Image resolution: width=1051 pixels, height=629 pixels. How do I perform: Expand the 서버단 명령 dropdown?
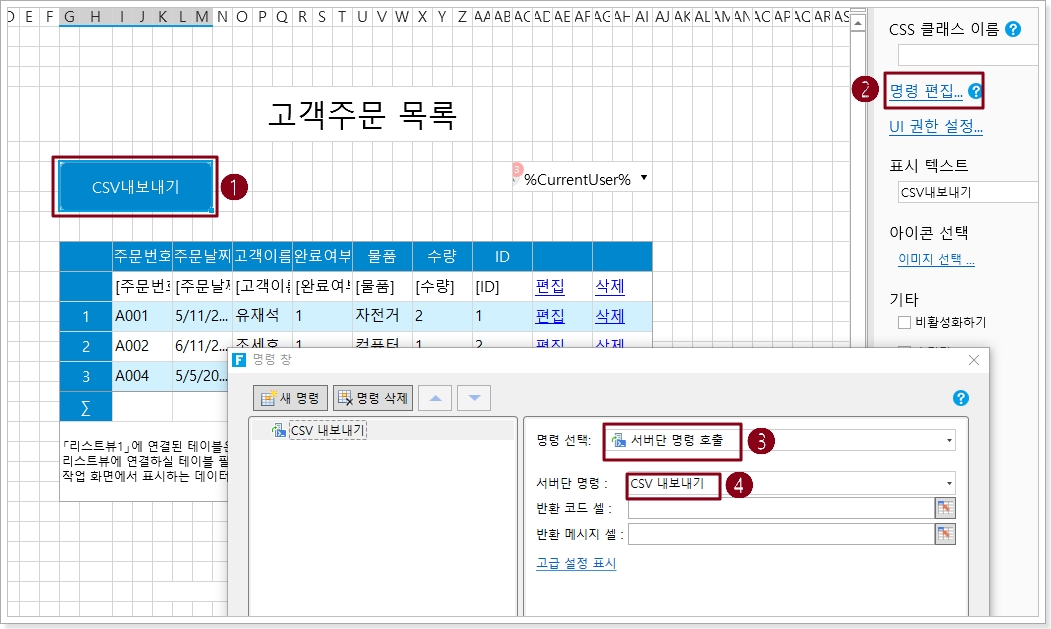[947, 484]
